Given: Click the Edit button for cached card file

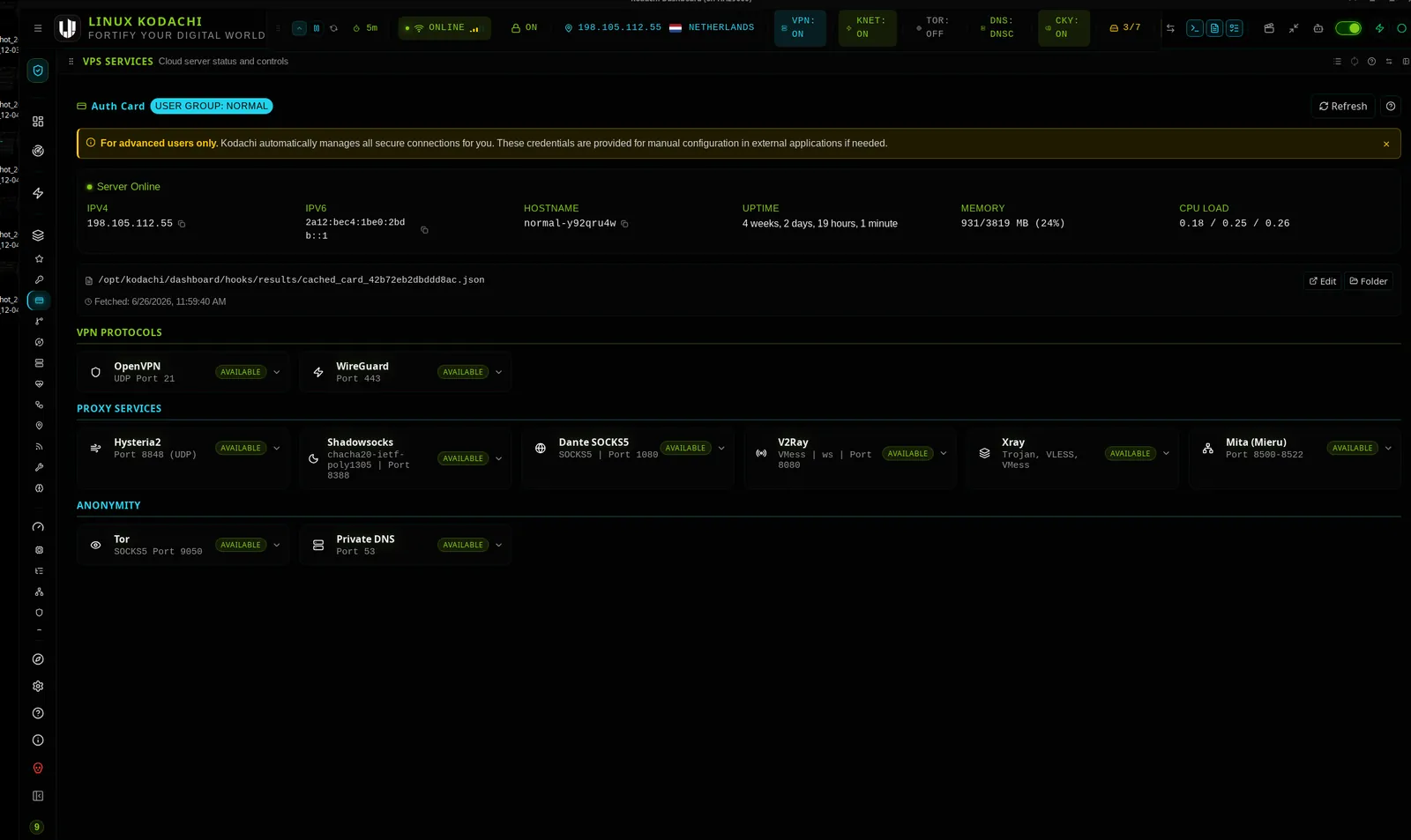Looking at the screenshot, I should 1323,281.
